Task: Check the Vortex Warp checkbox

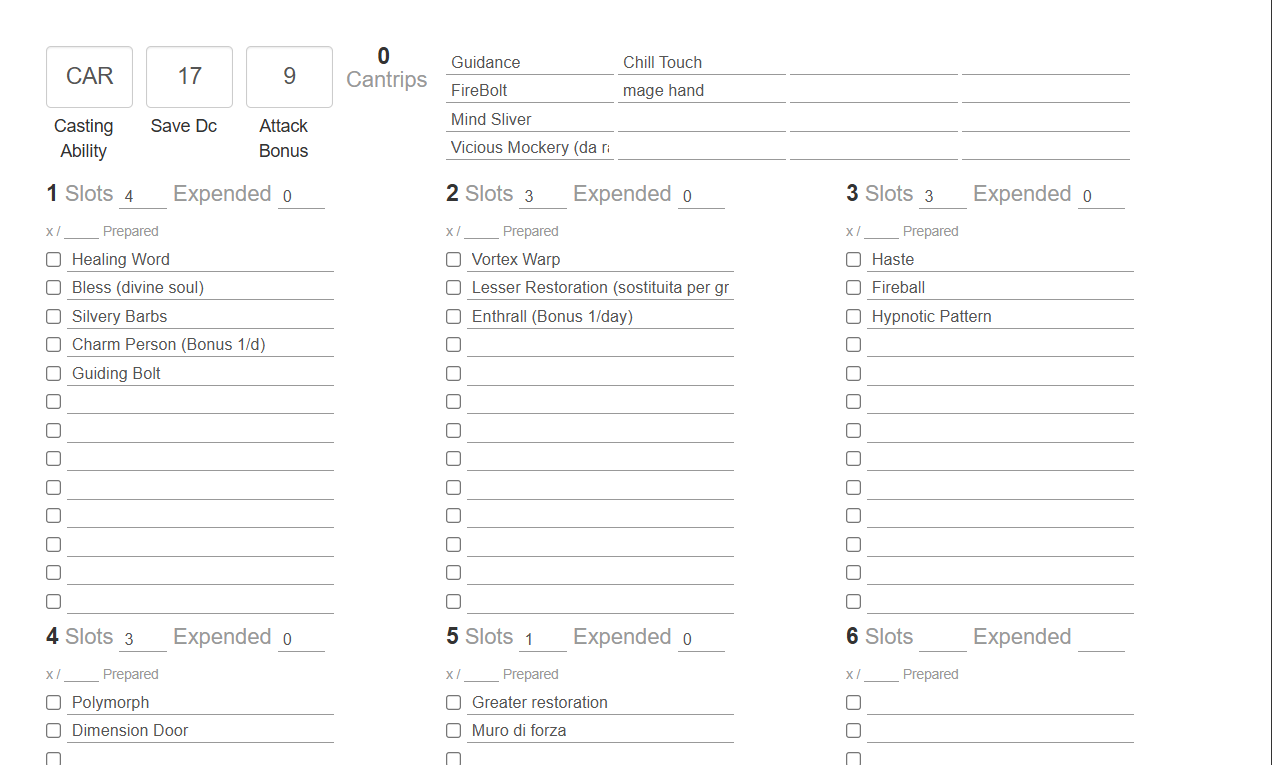Action: click(453, 259)
